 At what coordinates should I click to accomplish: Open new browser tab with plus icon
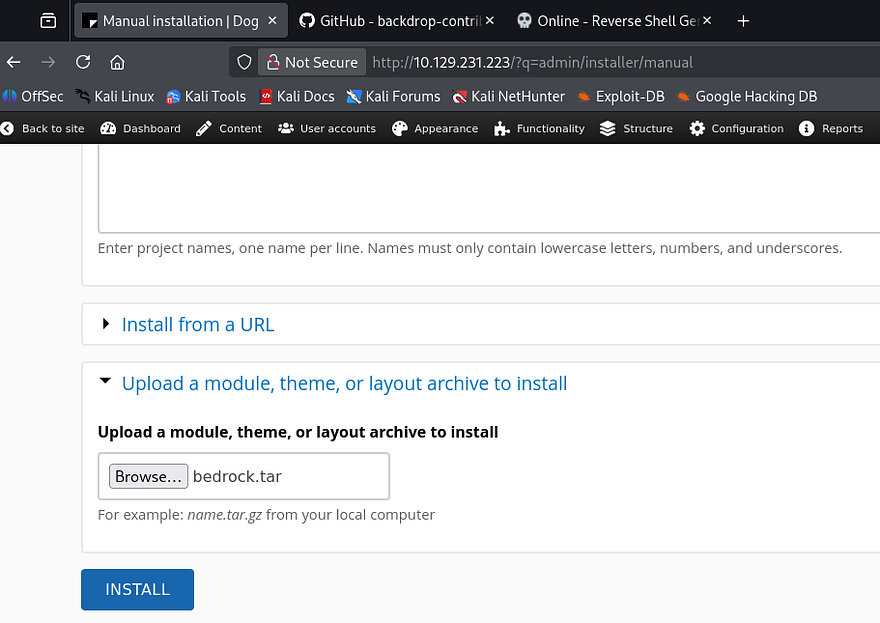pos(743,20)
